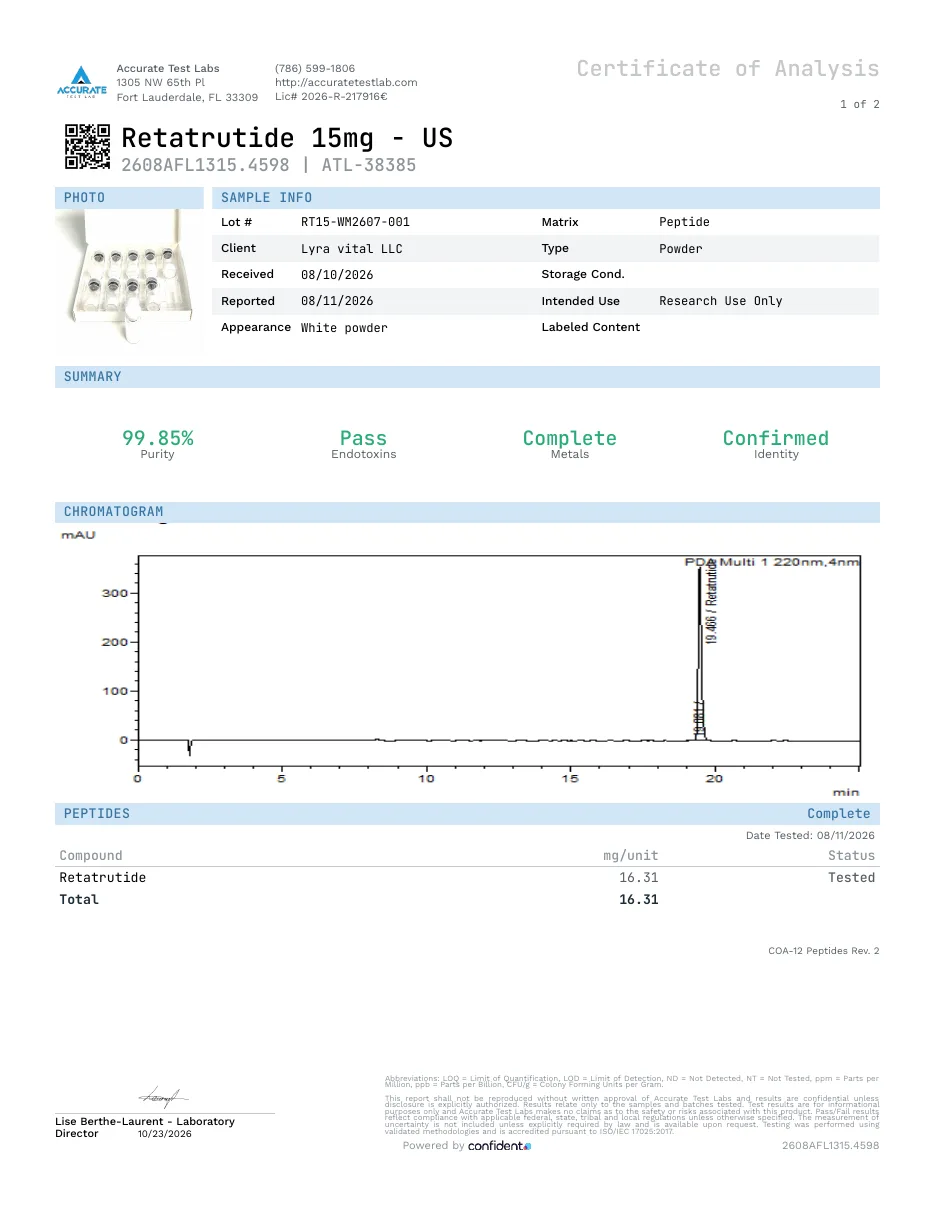Click the 99.85% purity value
Image resolution: width=935 pixels, height=1210 pixels.
[158, 438]
